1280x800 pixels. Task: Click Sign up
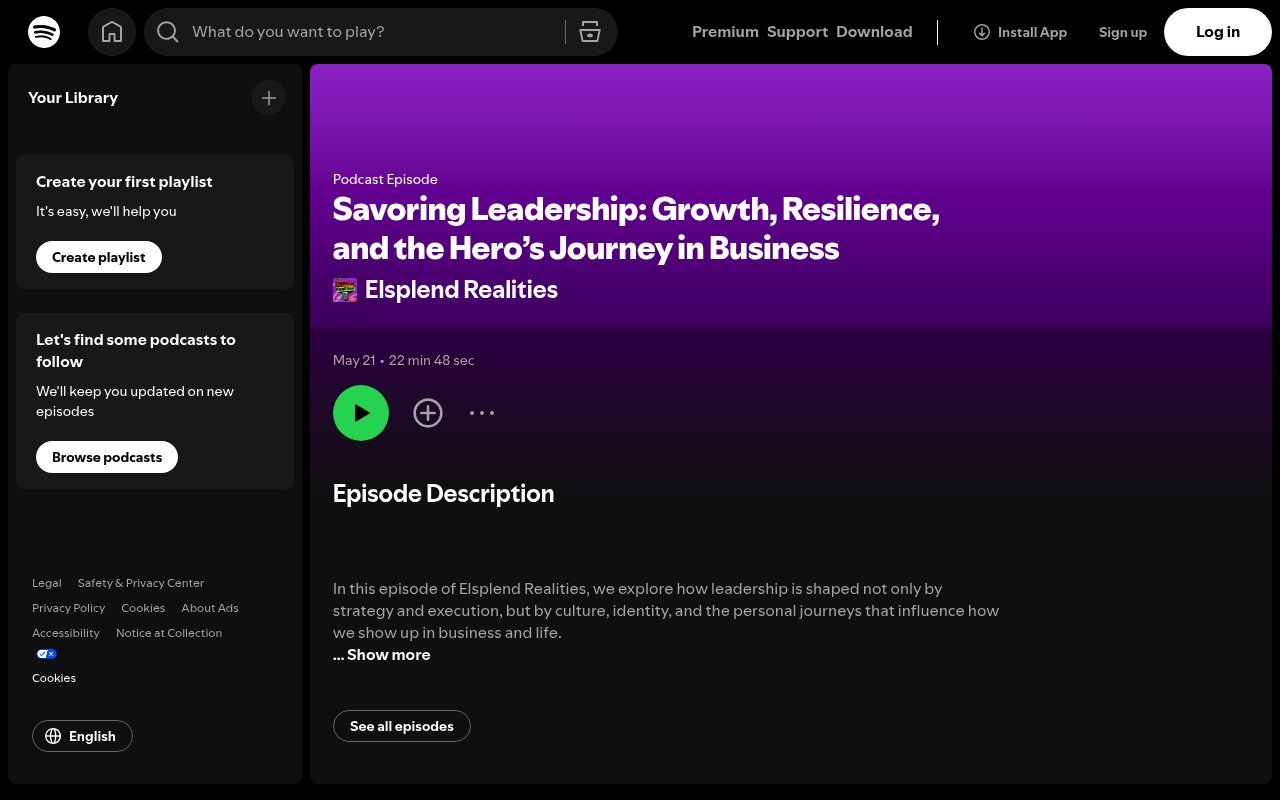coord(1123,32)
